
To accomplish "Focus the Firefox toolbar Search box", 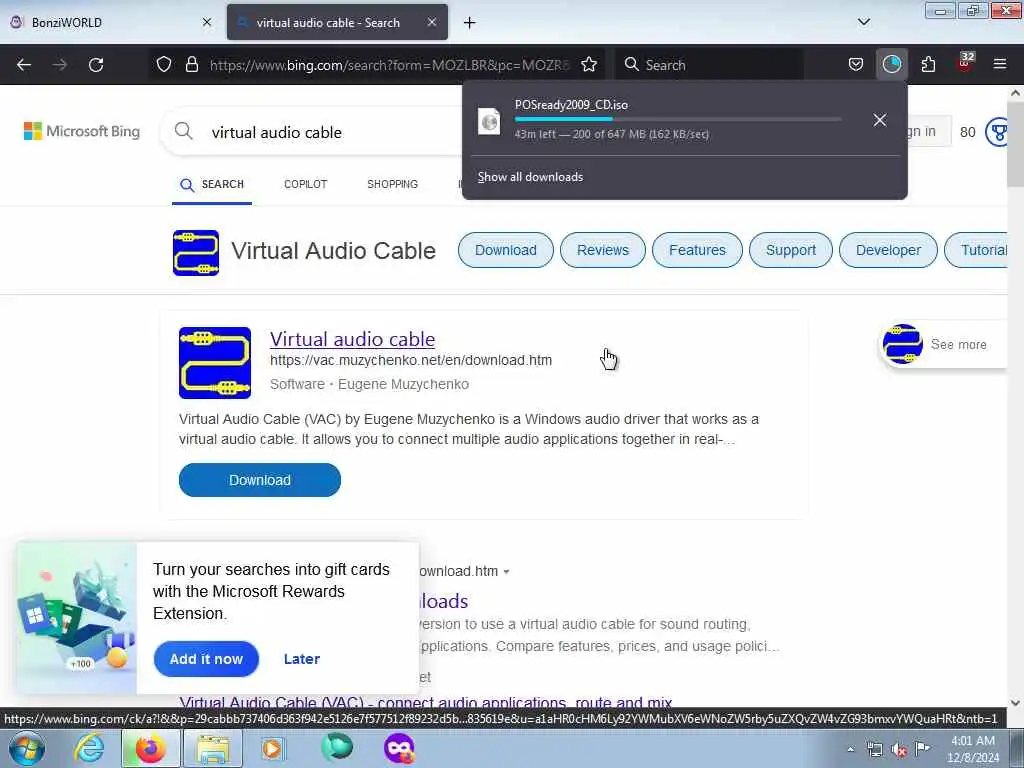I will [x=709, y=65].
